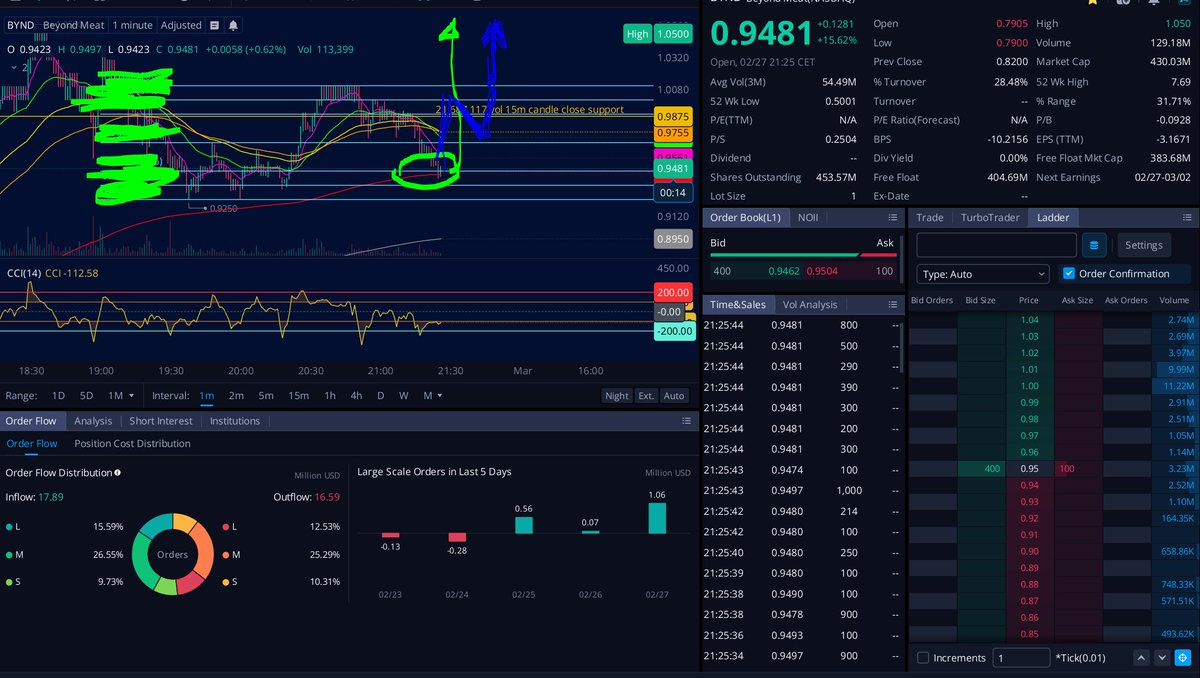Select the Ladder tab

1053,217
